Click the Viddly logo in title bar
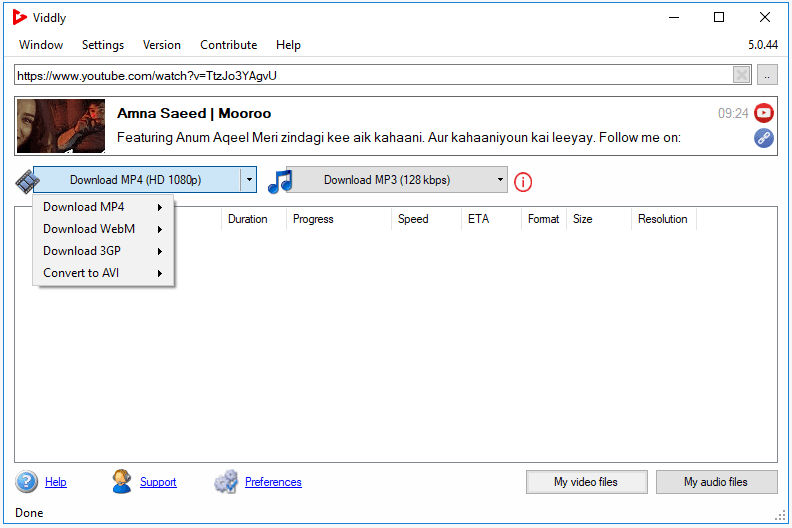Image resolution: width=792 pixels, height=528 pixels. click(x=20, y=17)
